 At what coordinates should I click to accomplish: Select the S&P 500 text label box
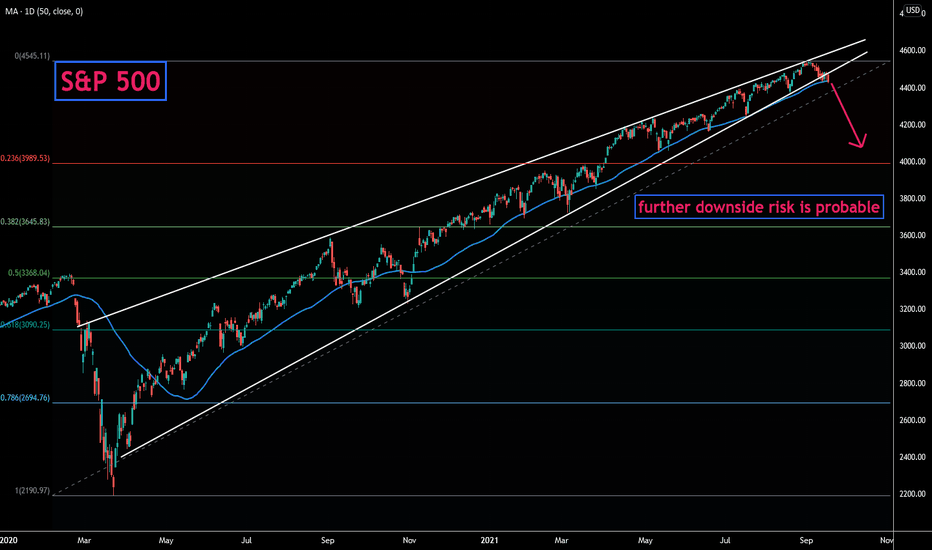[x=111, y=81]
